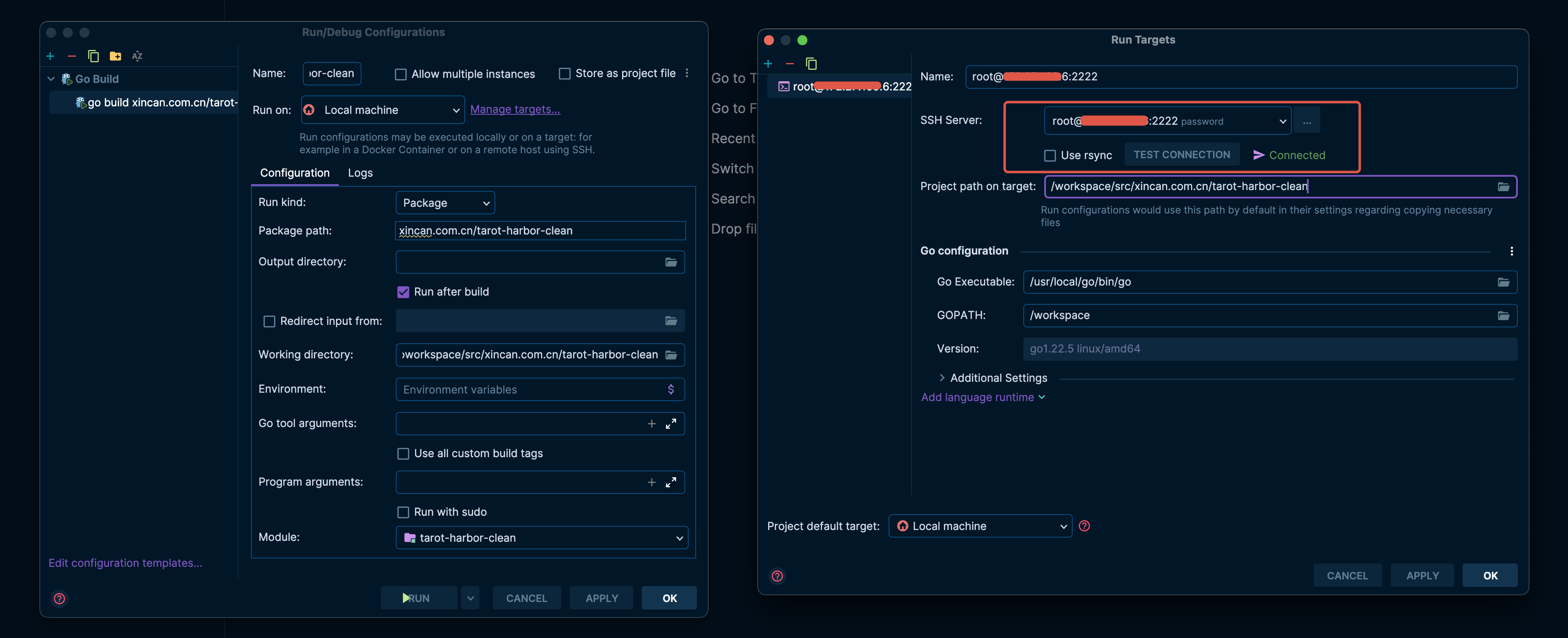
Task: Enable Use rsync checkbox
Action: point(1050,155)
